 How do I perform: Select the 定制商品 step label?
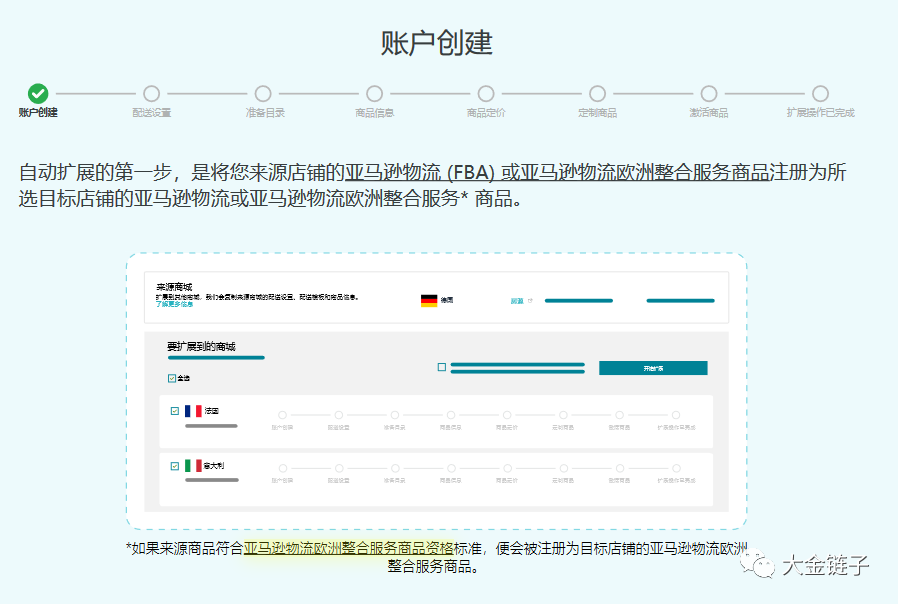coord(598,110)
